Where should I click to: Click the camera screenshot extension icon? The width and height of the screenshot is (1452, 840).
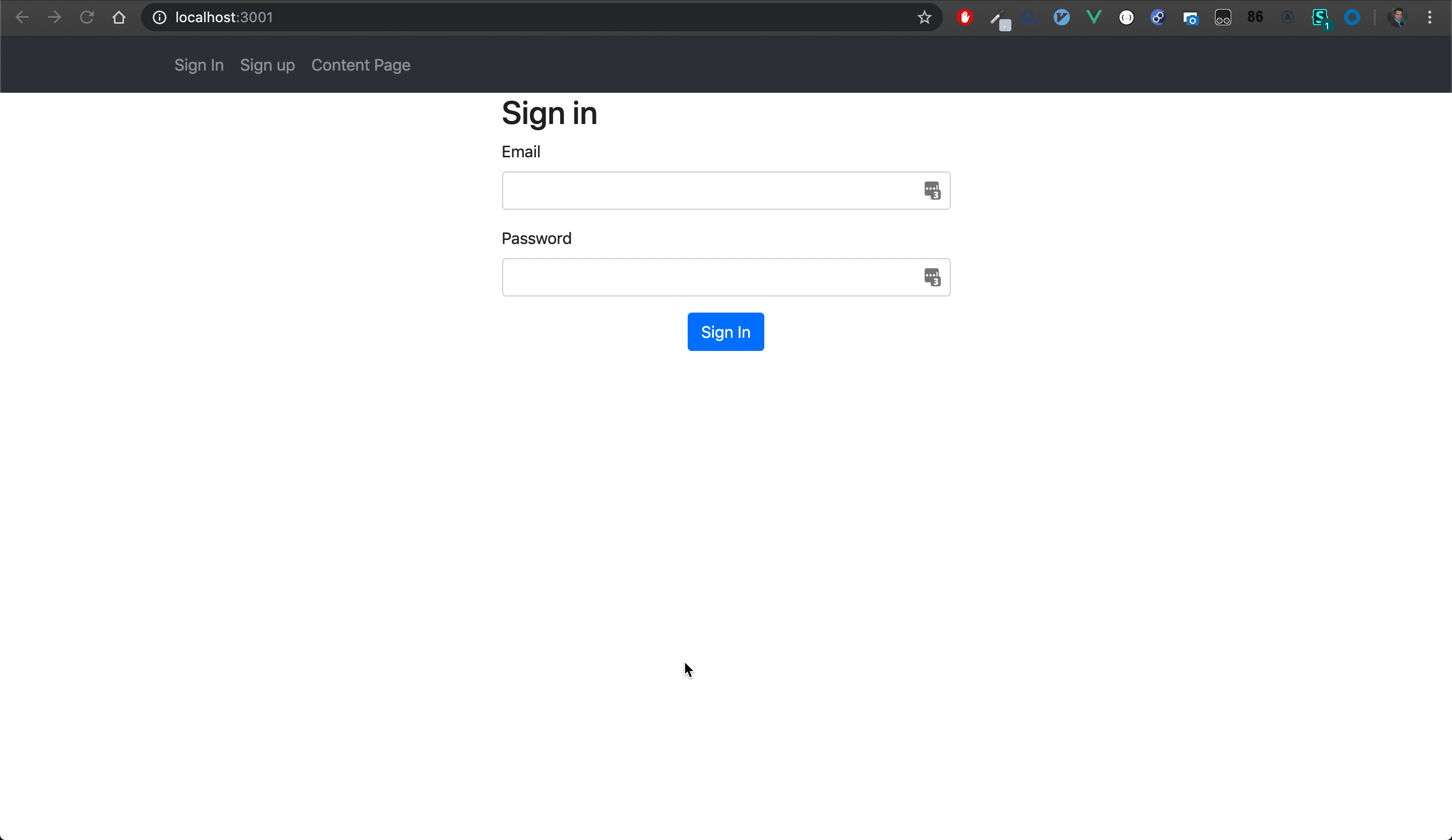[1190, 18]
